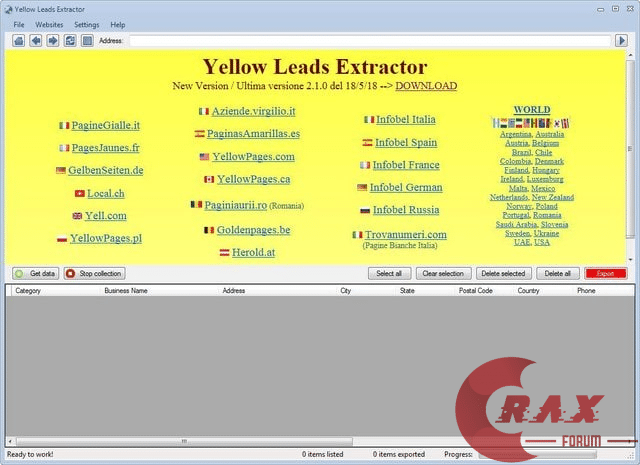
Task: Open the YellowPages.com link
Action: click(253, 156)
